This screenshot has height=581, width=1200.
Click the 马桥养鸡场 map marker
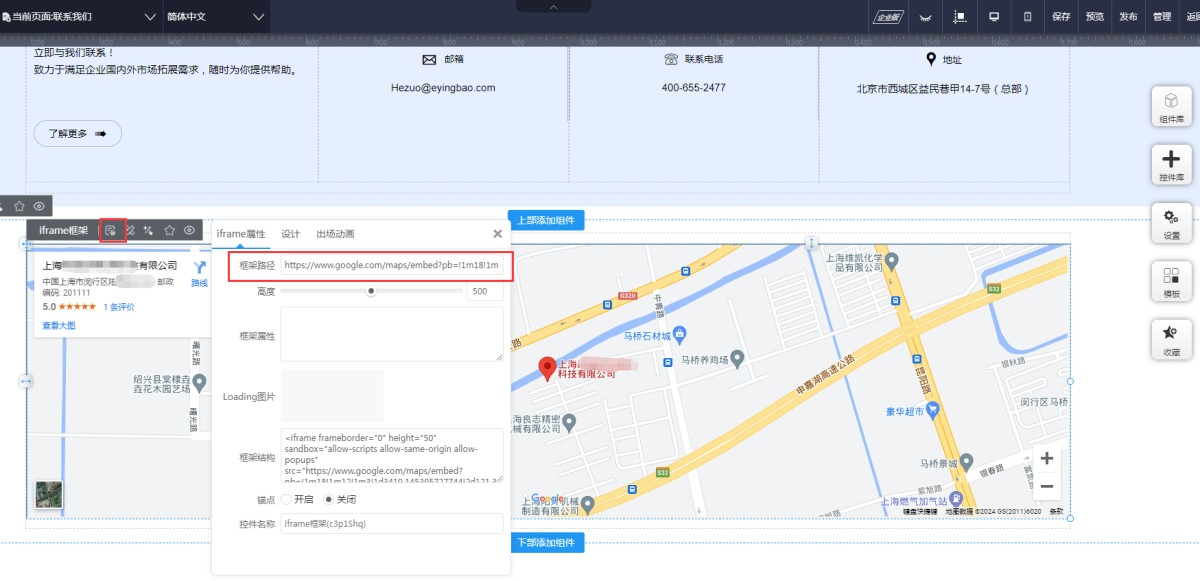click(x=737, y=357)
